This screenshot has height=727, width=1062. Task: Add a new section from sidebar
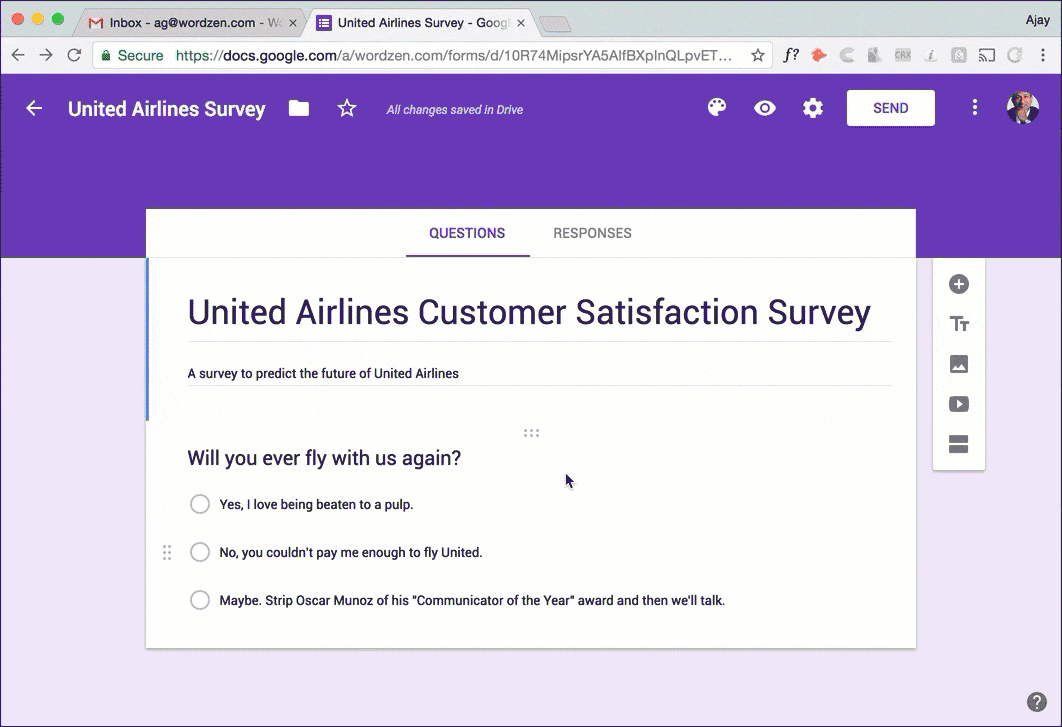click(958, 445)
